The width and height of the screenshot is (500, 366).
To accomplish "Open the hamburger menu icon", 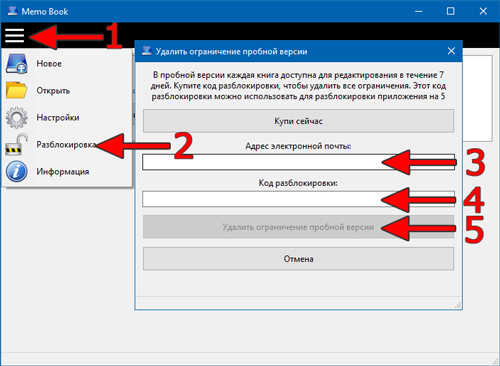I will click(15, 35).
